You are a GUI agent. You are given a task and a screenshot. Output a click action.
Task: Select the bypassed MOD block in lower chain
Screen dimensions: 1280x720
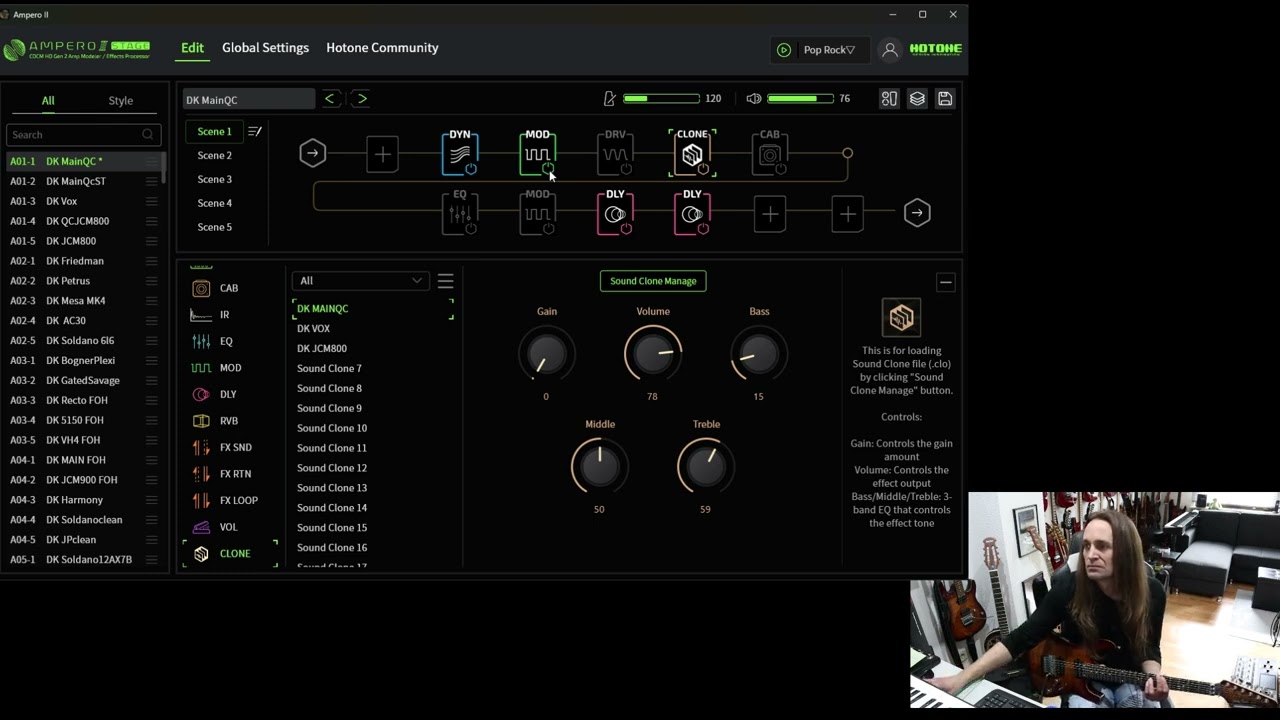pos(537,214)
